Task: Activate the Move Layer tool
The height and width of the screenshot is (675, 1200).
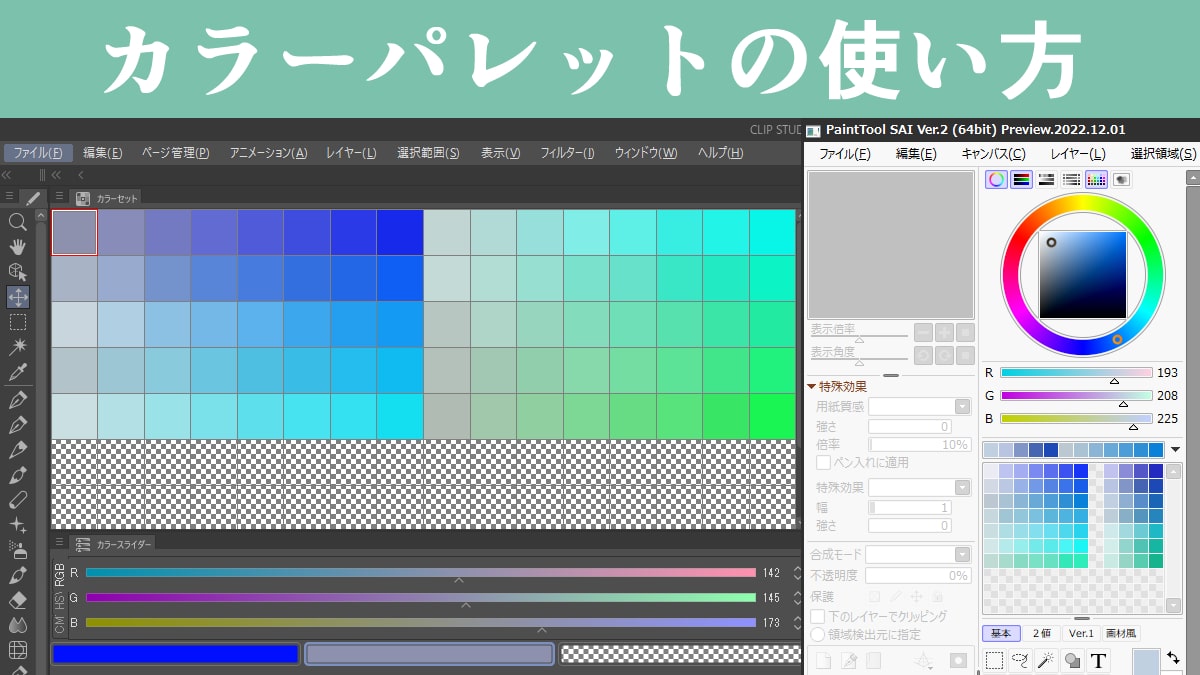Action: 17,297
